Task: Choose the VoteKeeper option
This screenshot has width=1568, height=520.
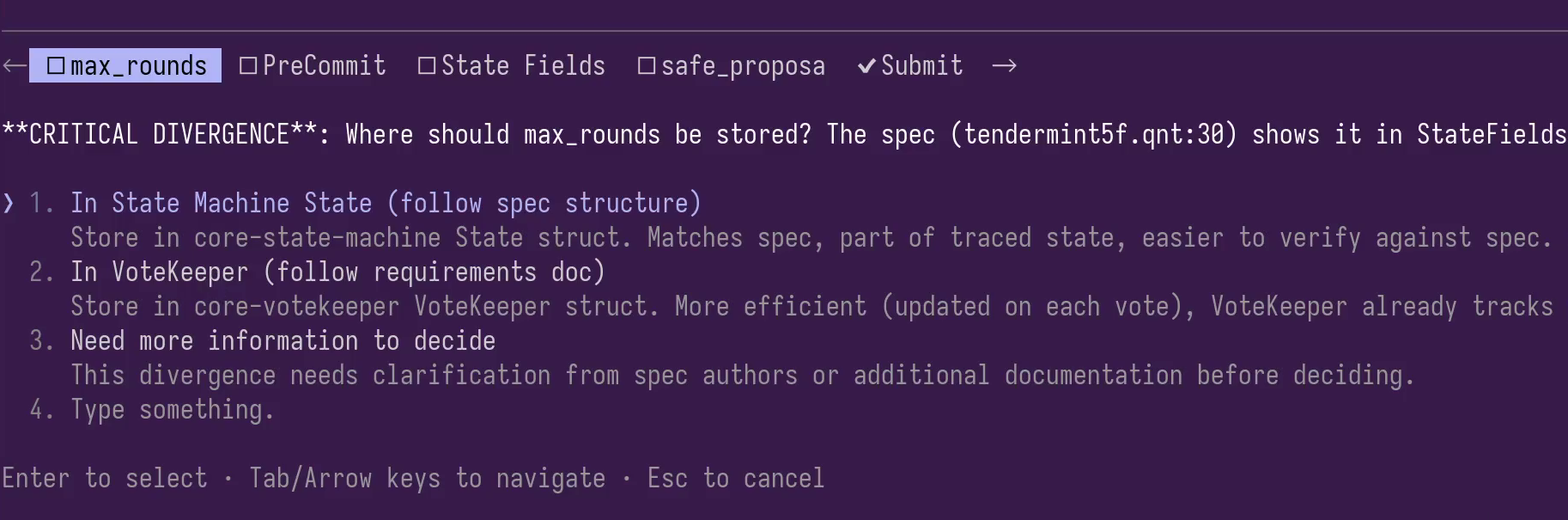Action: tap(338, 272)
